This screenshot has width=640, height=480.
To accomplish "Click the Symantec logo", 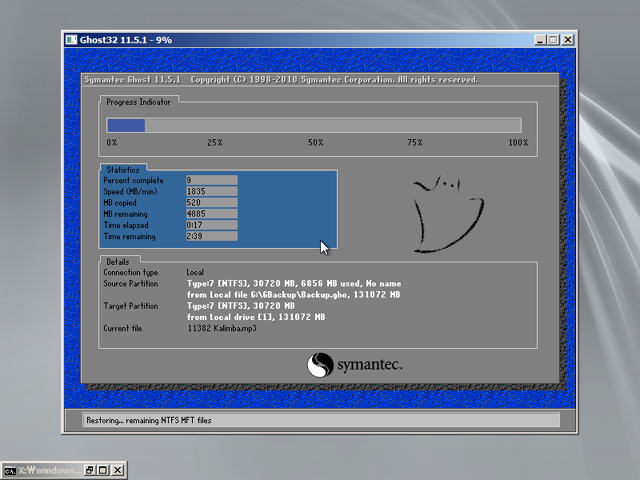I will point(354,365).
